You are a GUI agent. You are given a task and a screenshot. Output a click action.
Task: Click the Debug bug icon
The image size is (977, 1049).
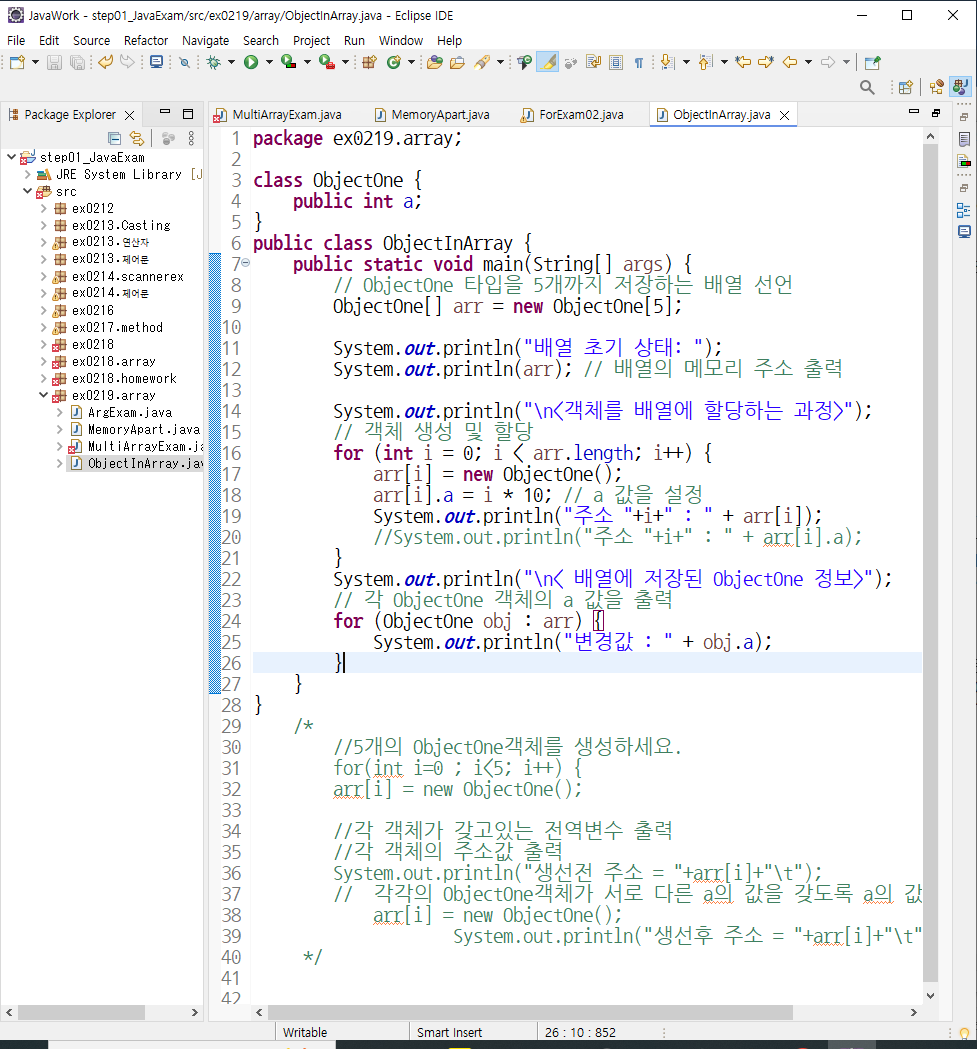coord(213,62)
